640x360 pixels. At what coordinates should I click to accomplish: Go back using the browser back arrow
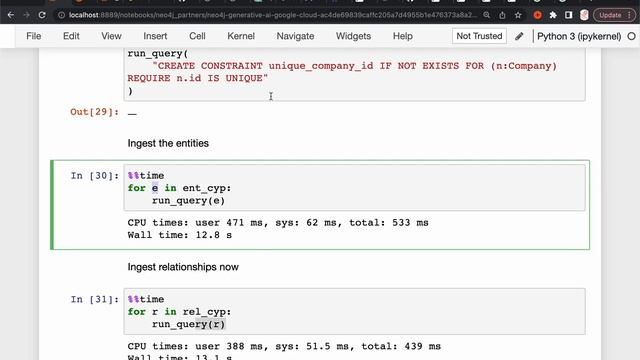pos(11,15)
